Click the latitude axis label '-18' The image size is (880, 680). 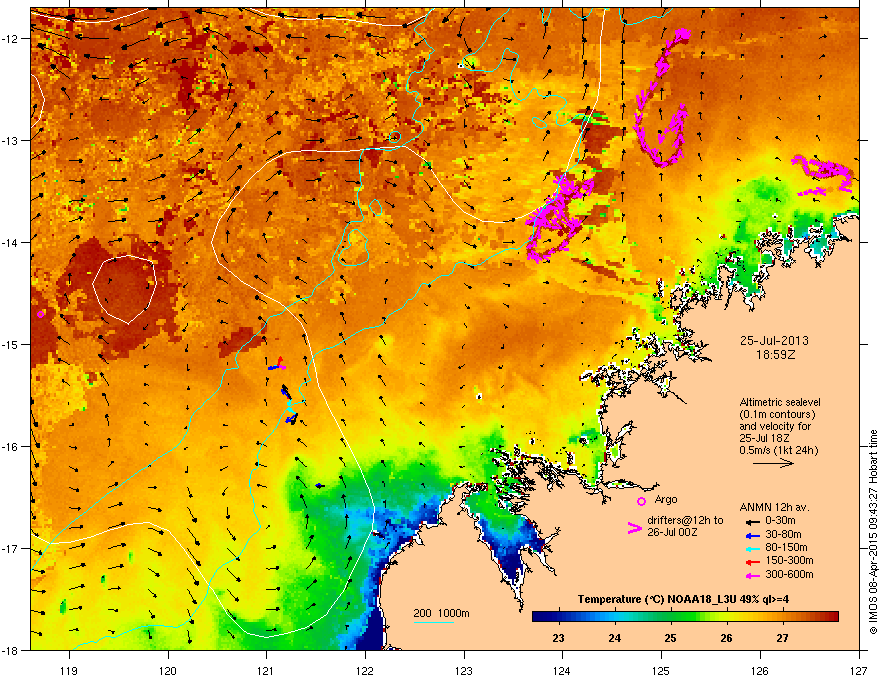(x=10, y=650)
